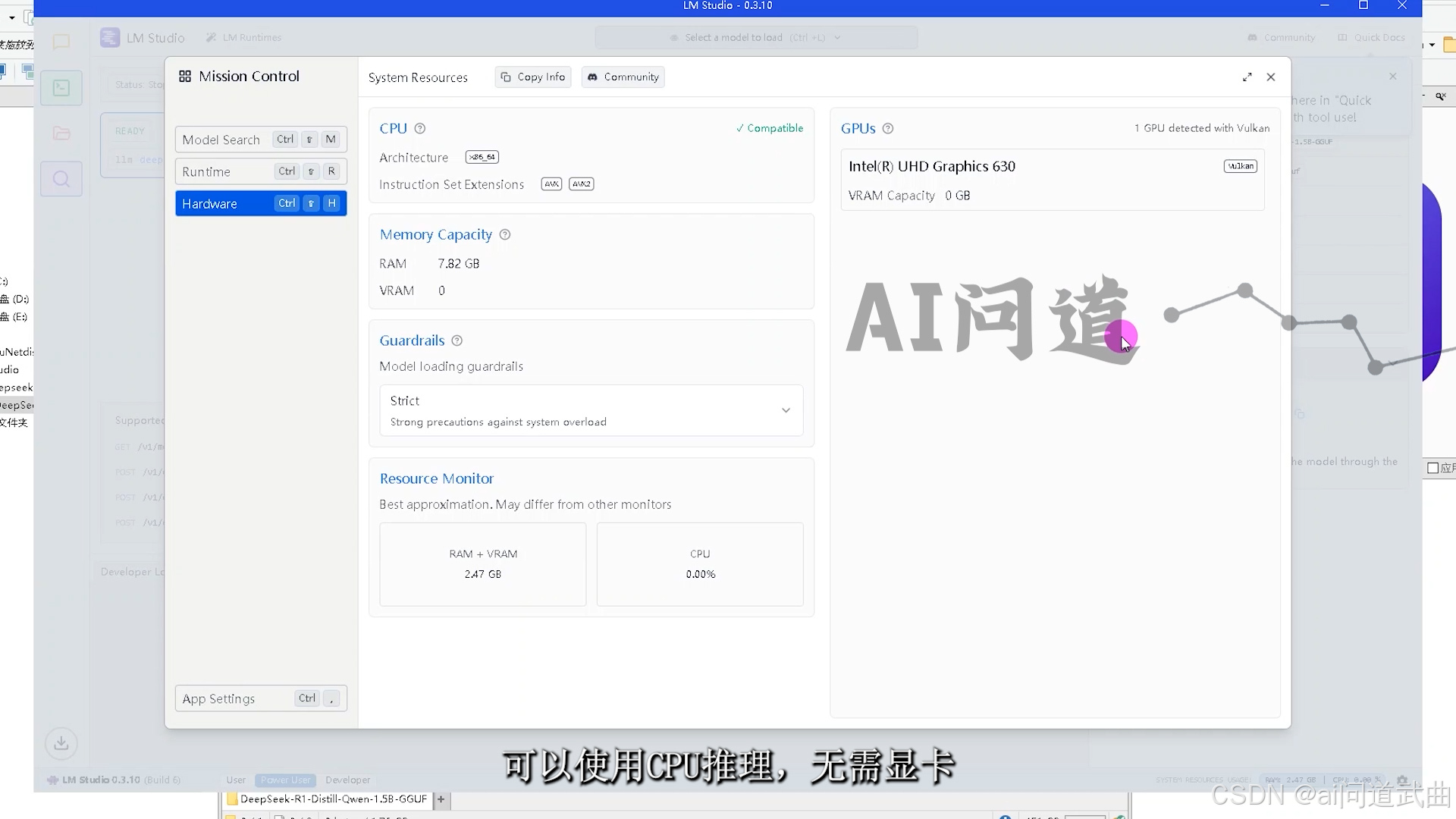Click the Community button in System Resources

[623, 77]
